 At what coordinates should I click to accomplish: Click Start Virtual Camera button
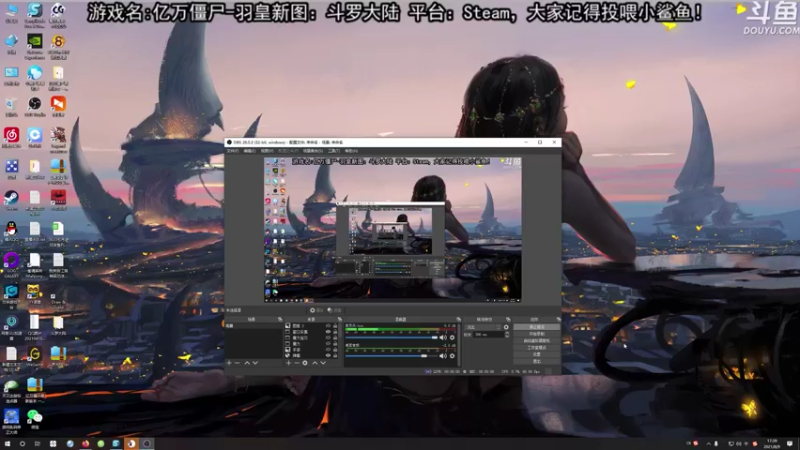pyautogui.click(x=536, y=340)
